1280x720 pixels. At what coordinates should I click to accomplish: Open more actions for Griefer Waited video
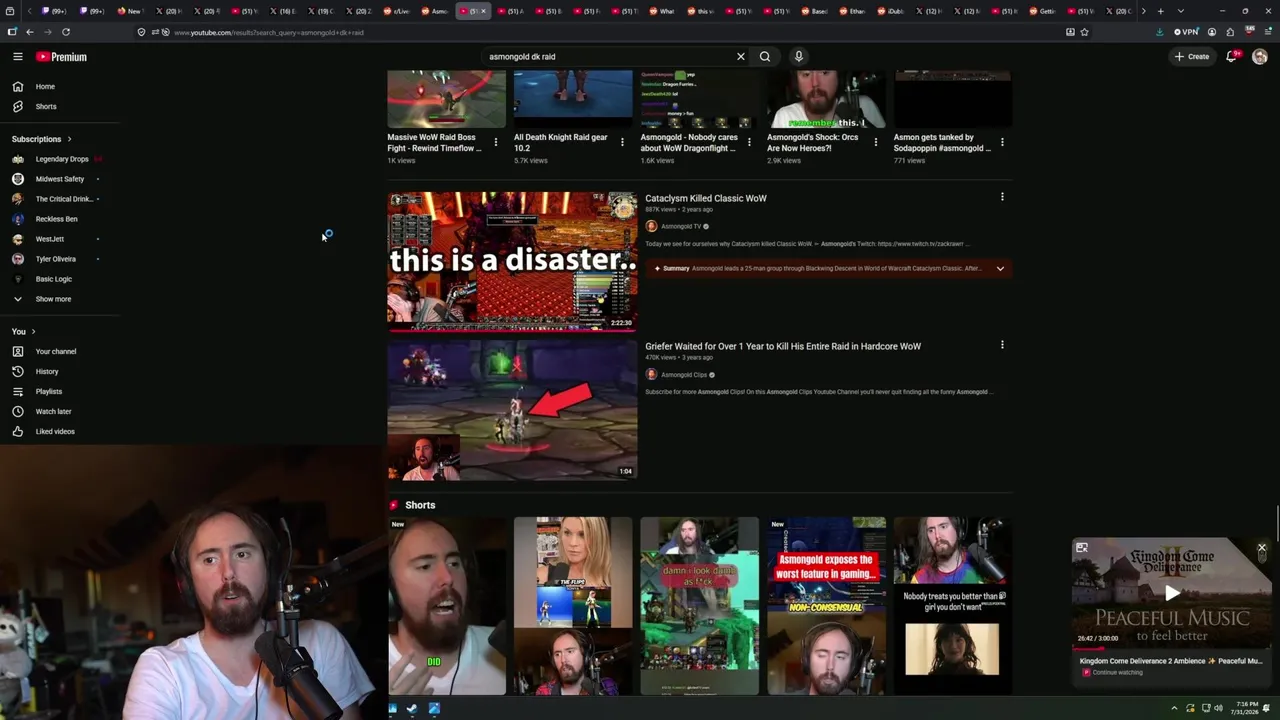coord(1002,345)
